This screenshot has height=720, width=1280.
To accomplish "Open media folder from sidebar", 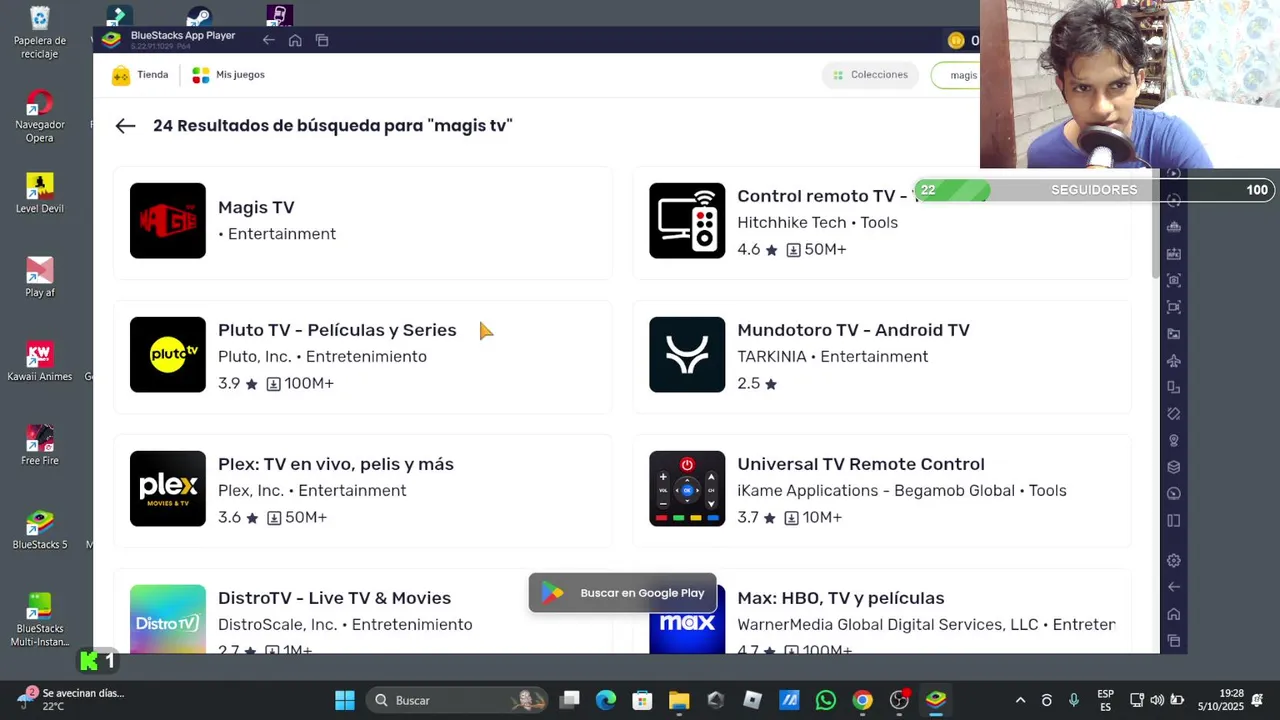I will [1174, 334].
